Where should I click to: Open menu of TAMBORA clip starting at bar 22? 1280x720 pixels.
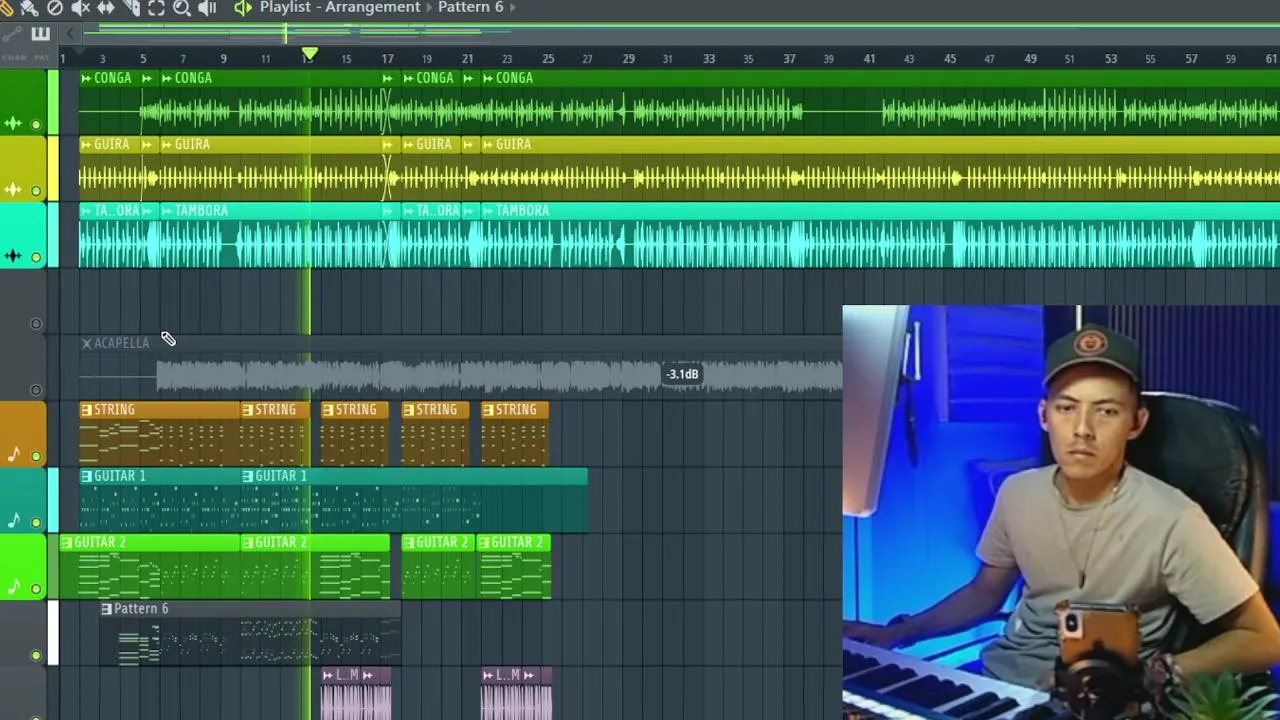(488, 211)
